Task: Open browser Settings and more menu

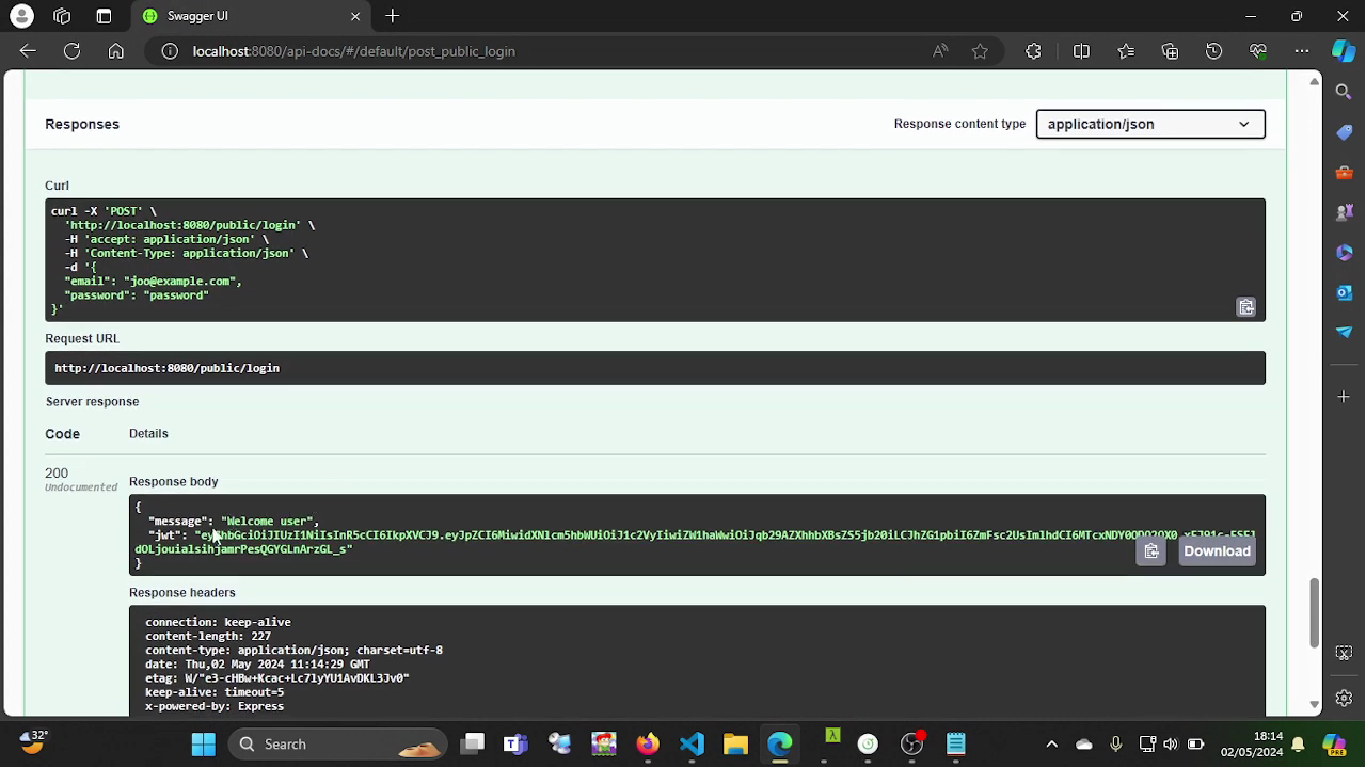Action: (1301, 51)
